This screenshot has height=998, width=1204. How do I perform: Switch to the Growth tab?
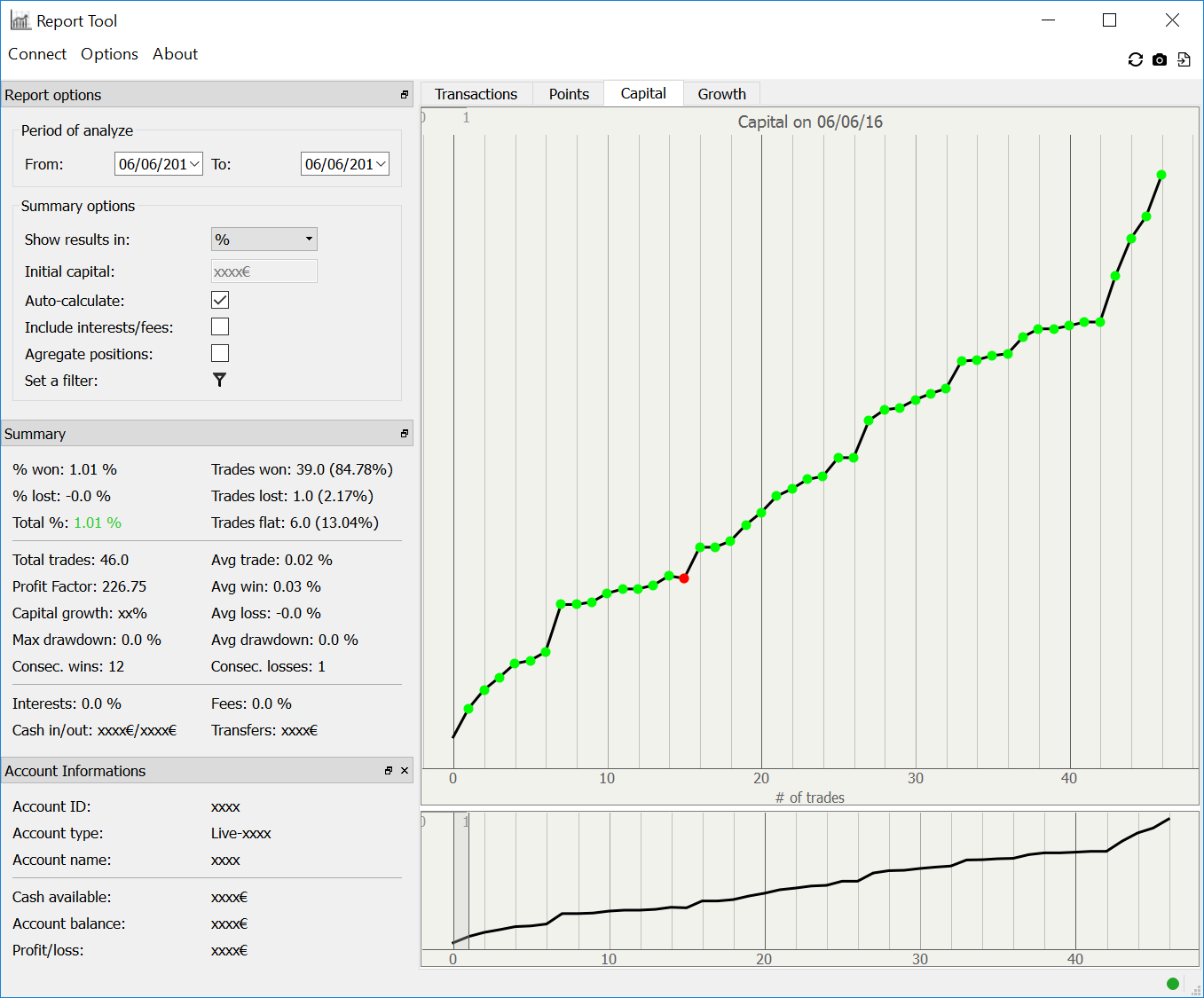coord(721,94)
